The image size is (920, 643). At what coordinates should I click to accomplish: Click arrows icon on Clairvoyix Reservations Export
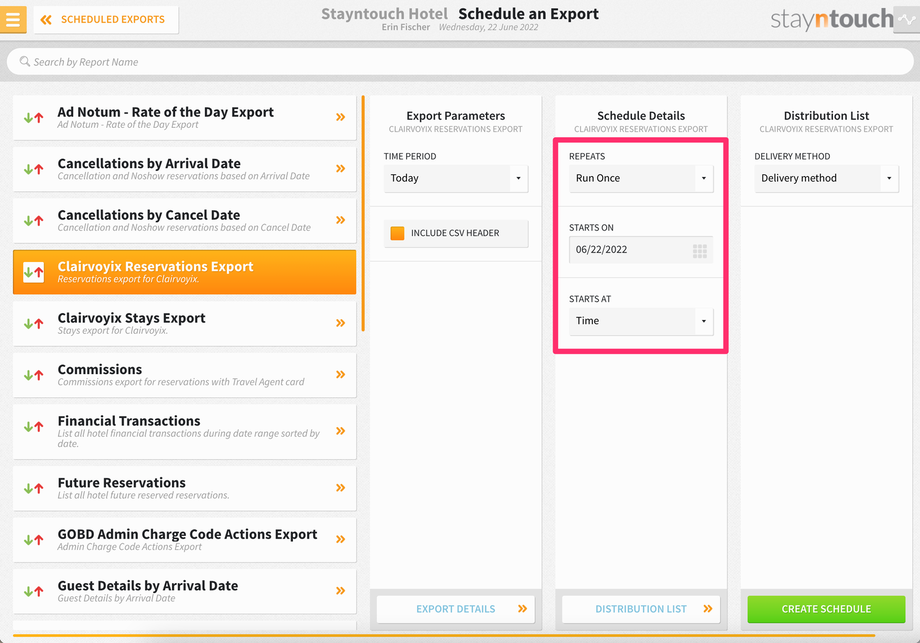(33, 272)
